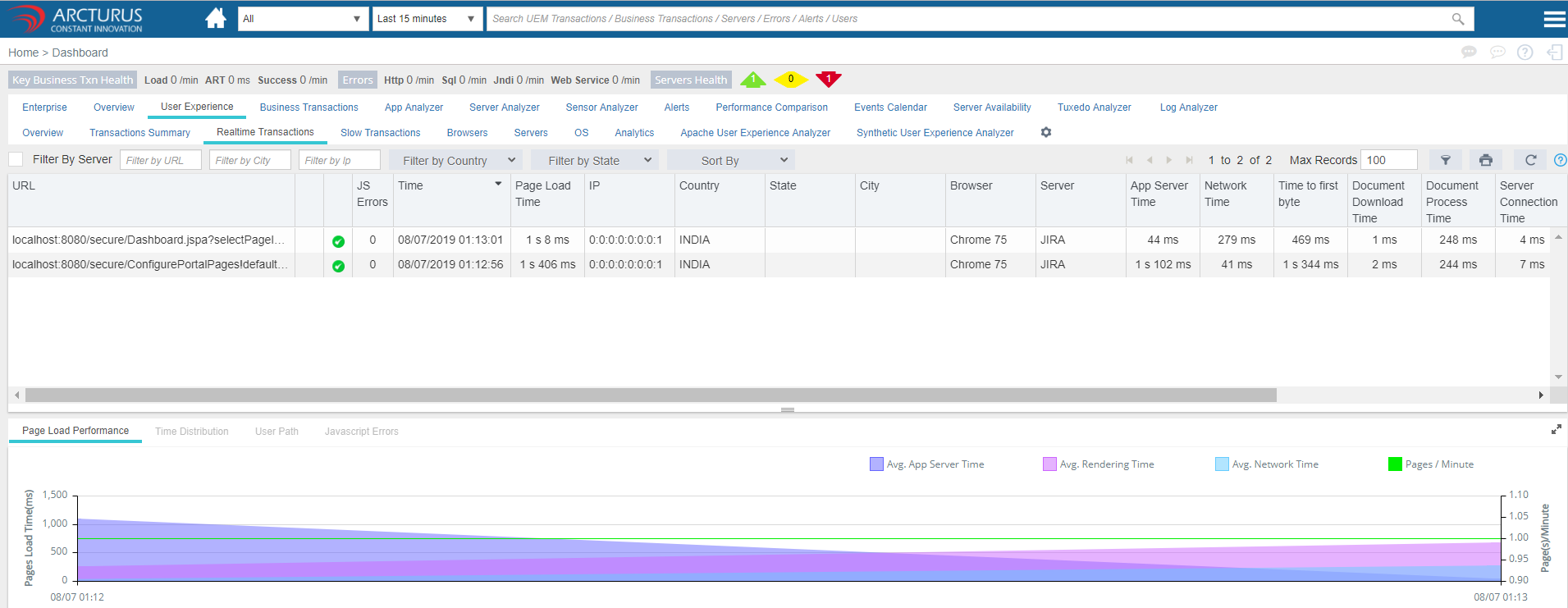Click the search magnifier icon
Viewport: 1568px width, 608px height.
1457,19
